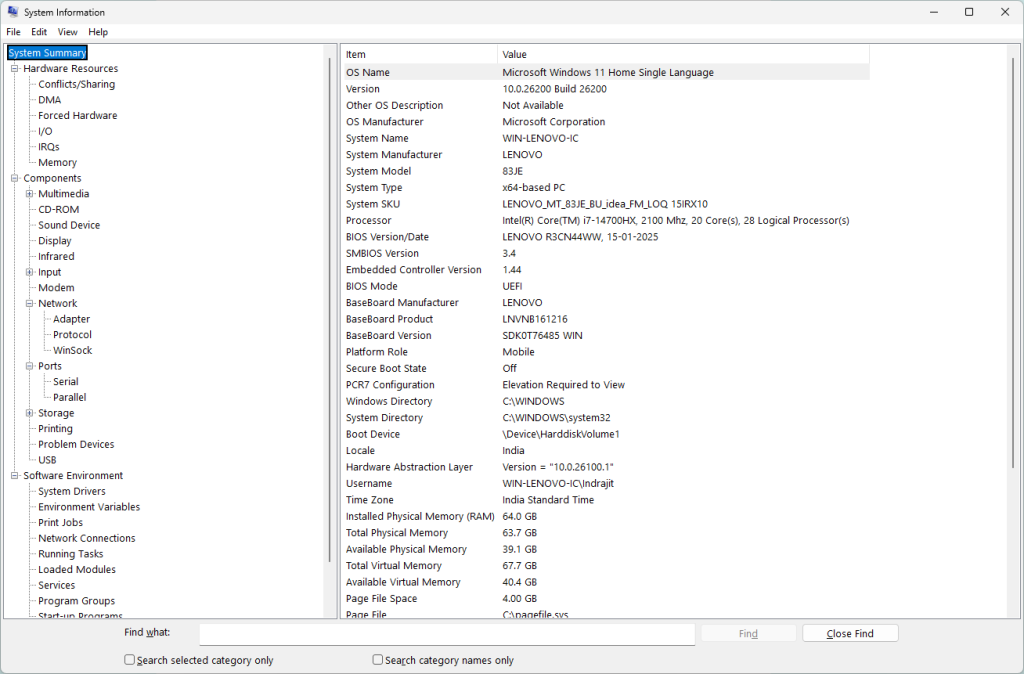Select the Program Groups tree item

tap(76, 602)
